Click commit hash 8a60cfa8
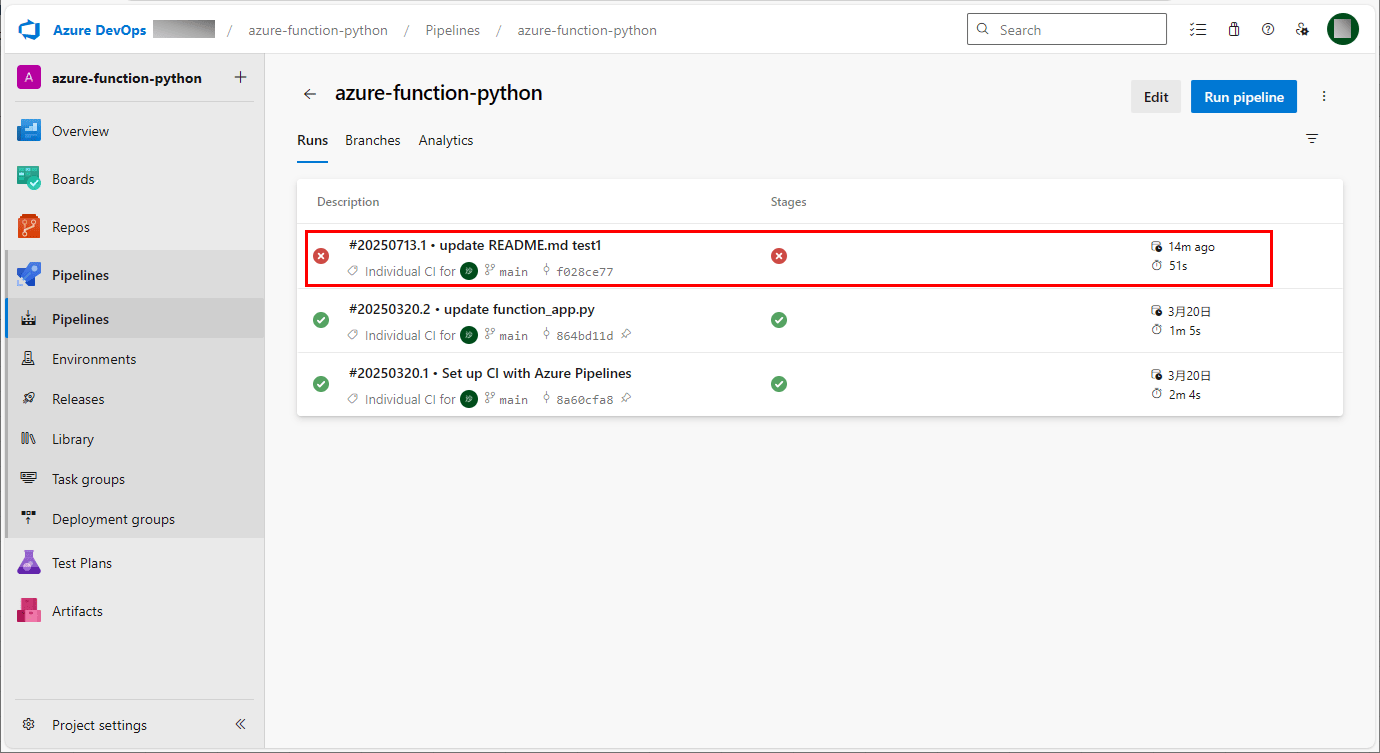 (585, 400)
